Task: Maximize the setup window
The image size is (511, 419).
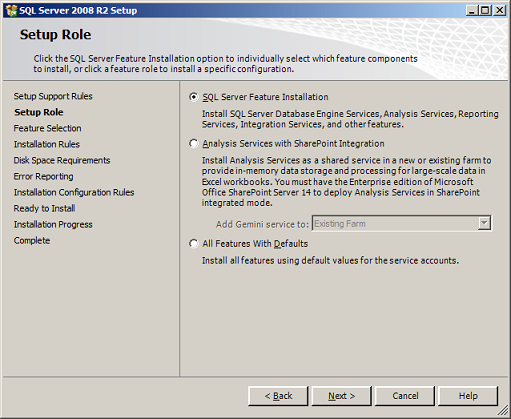Action: pyautogui.click(x=485, y=11)
